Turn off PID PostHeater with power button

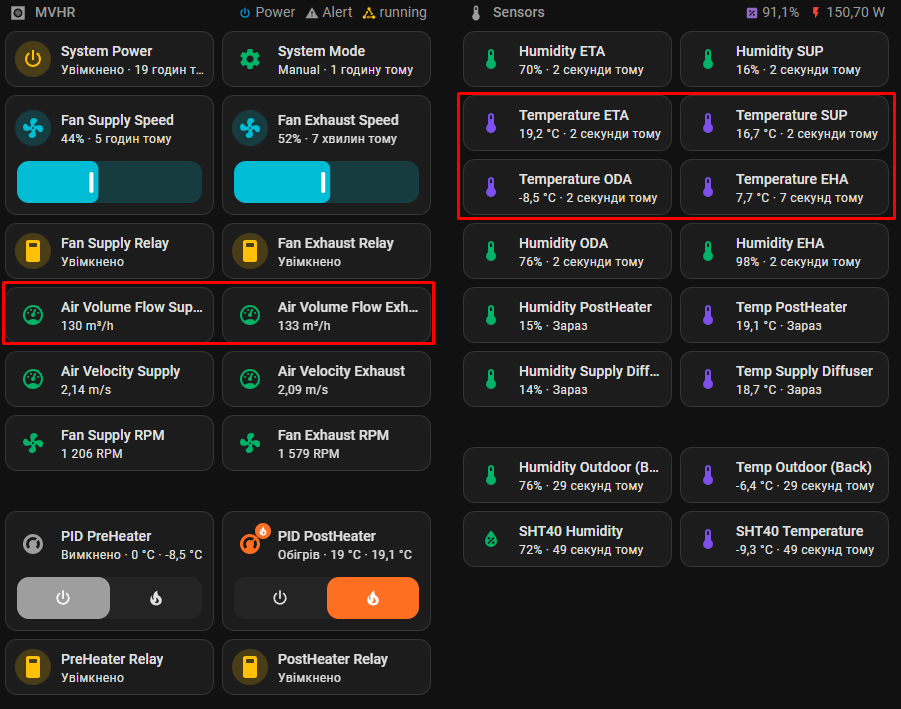click(x=280, y=598)
